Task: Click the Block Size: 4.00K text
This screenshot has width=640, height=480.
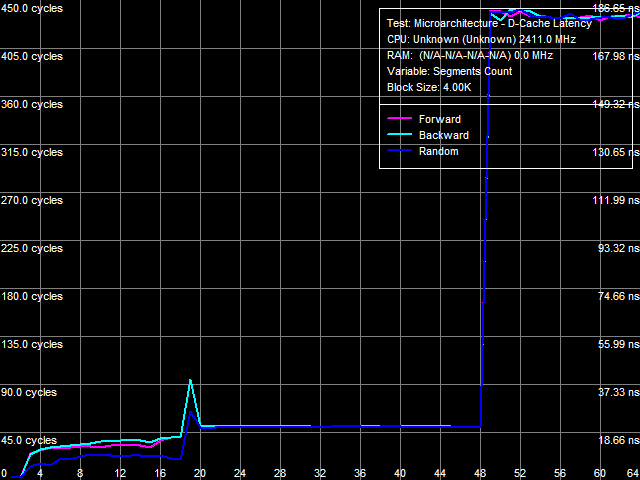Action: pyautogui.click(x=427, y=88)
